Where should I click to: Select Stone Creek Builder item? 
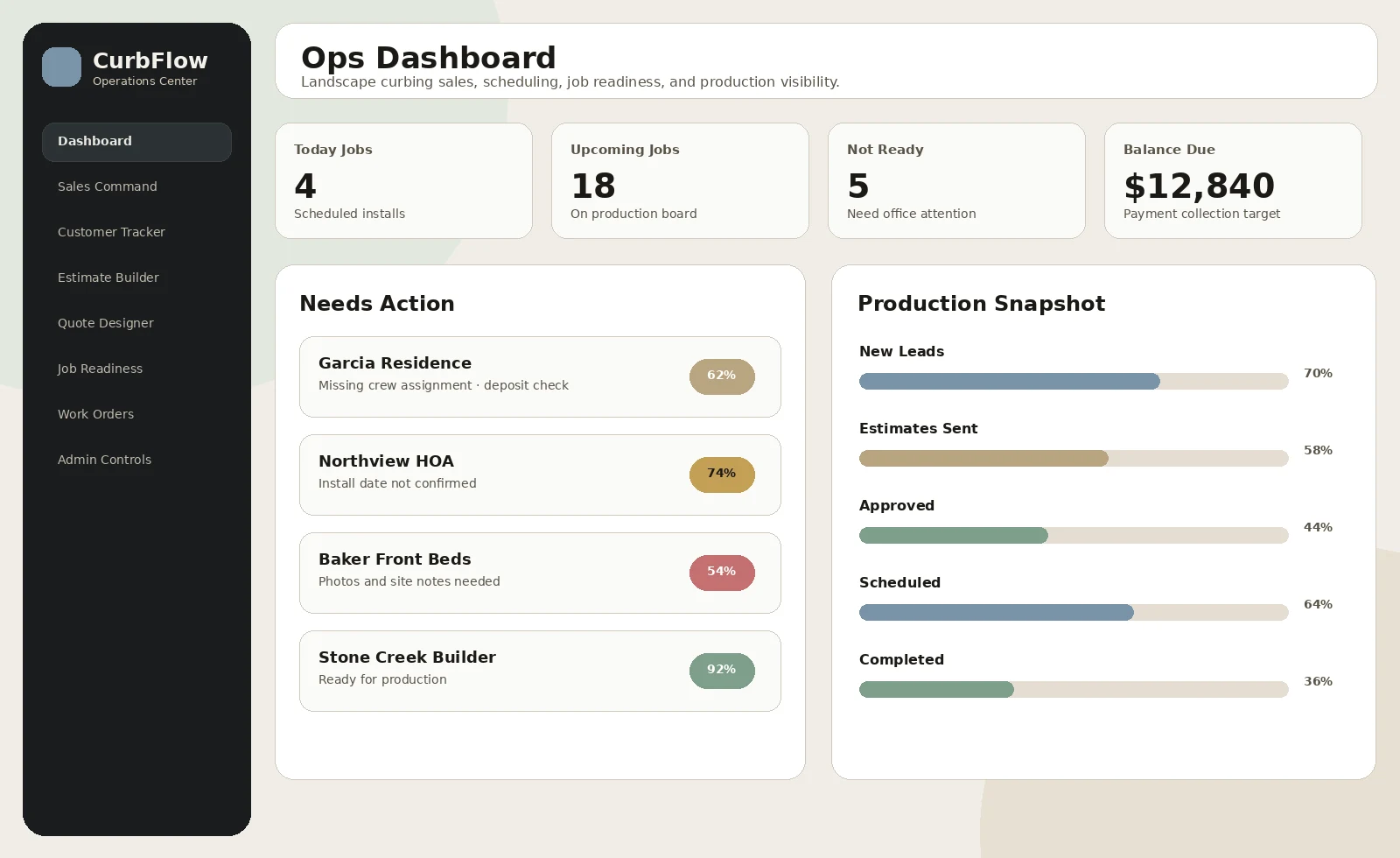(x=540, y=671)
